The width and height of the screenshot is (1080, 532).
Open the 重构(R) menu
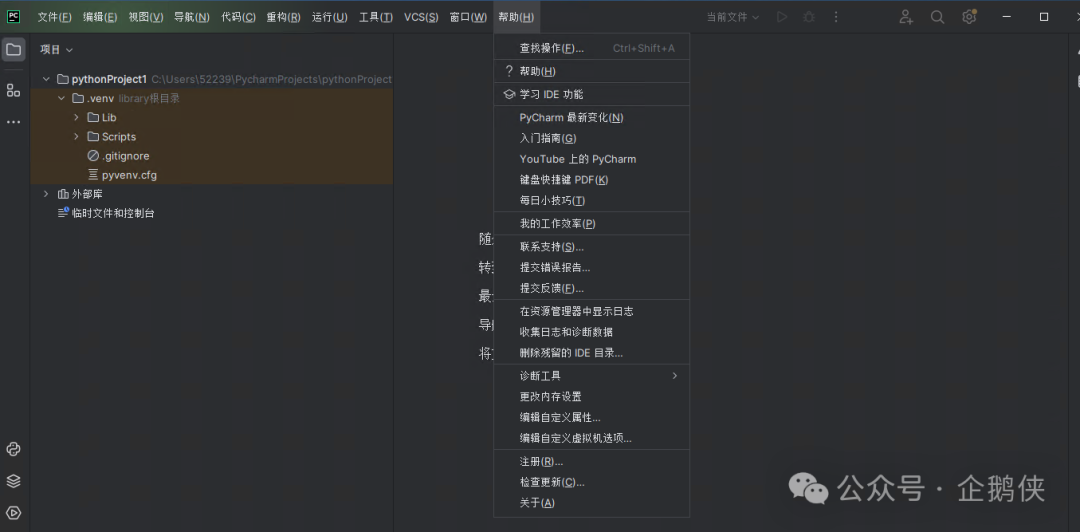coord(284,17)
